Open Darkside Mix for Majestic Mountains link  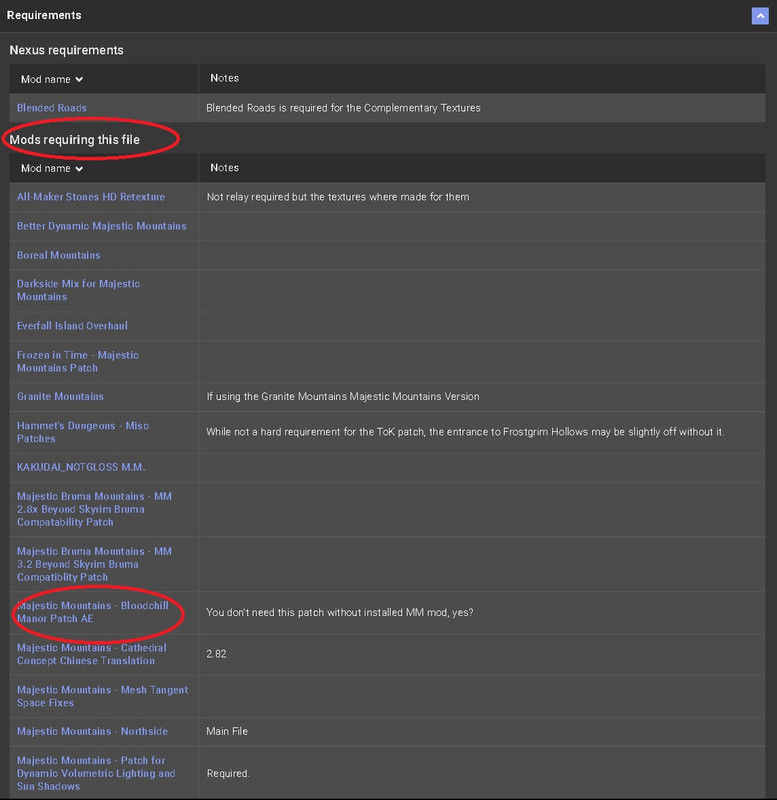coord(78,290)
